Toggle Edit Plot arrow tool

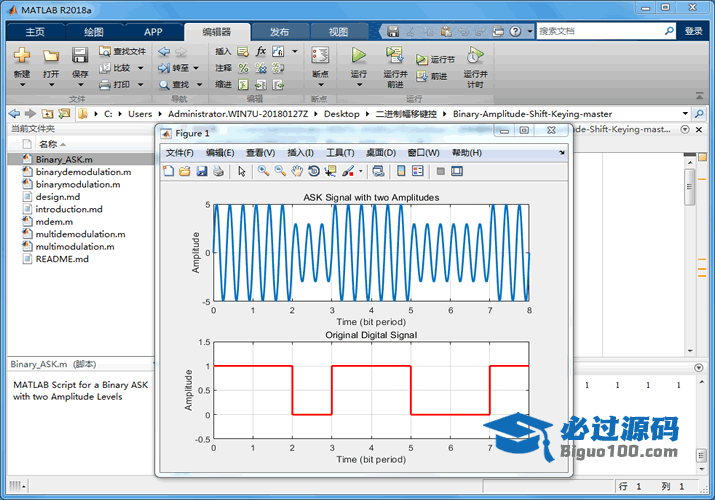click(x=242, y=171)
